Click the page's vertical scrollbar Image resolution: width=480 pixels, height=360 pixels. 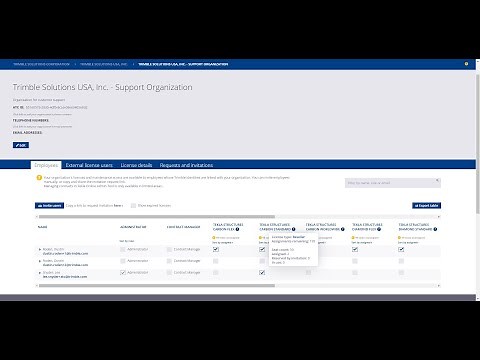(478, 143)
